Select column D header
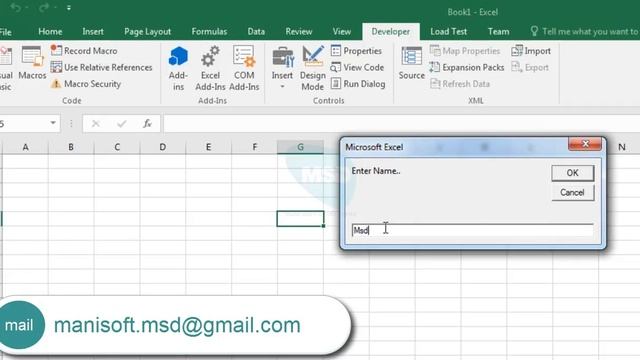 (x=162, y=147)
